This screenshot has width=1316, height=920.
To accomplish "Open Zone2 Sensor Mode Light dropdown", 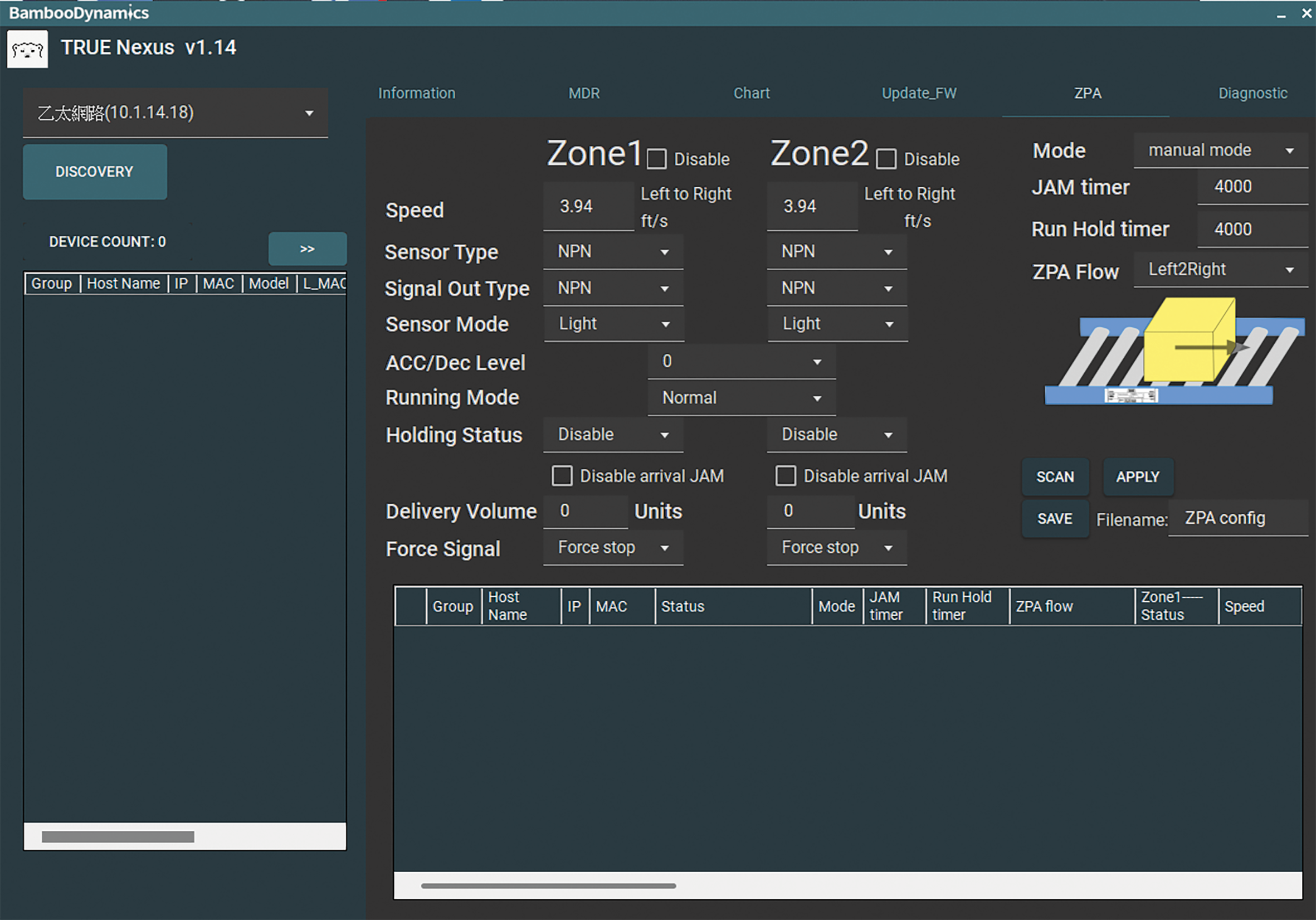I will [x=837, y=324].
